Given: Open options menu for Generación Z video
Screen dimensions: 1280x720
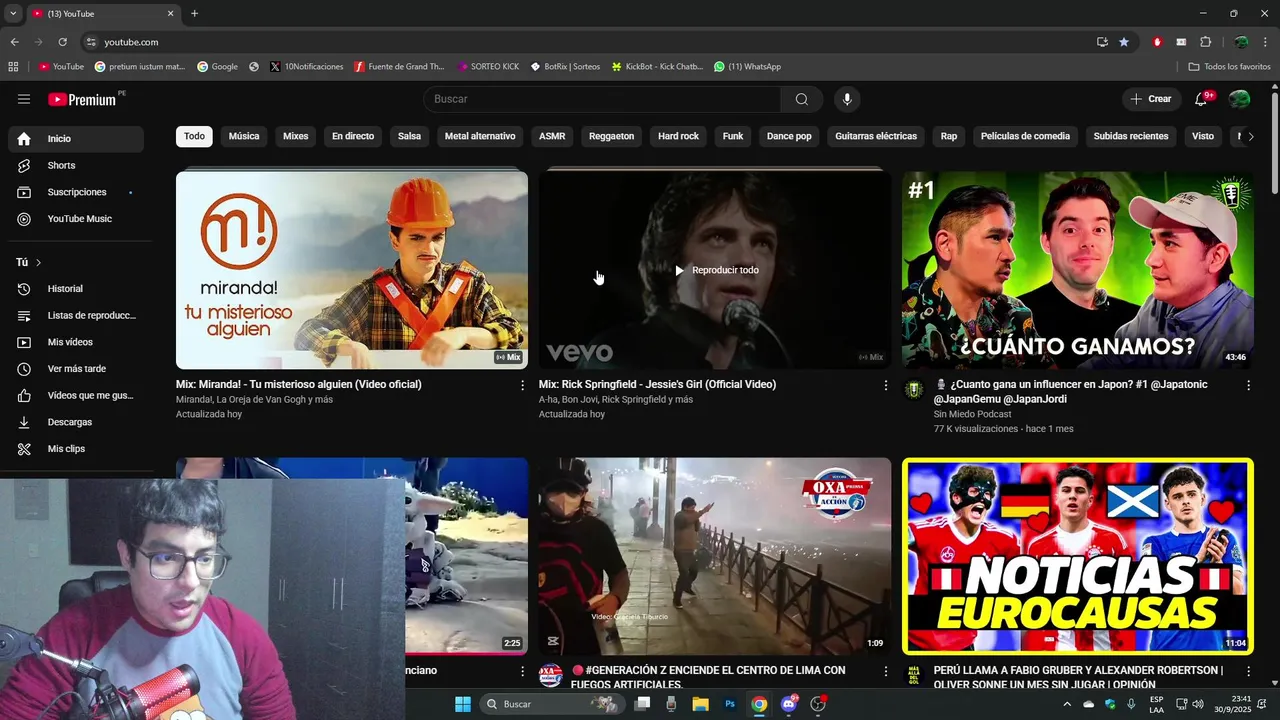Looking at the screenshot, I should pyautogui.click(x=885, y=671).
